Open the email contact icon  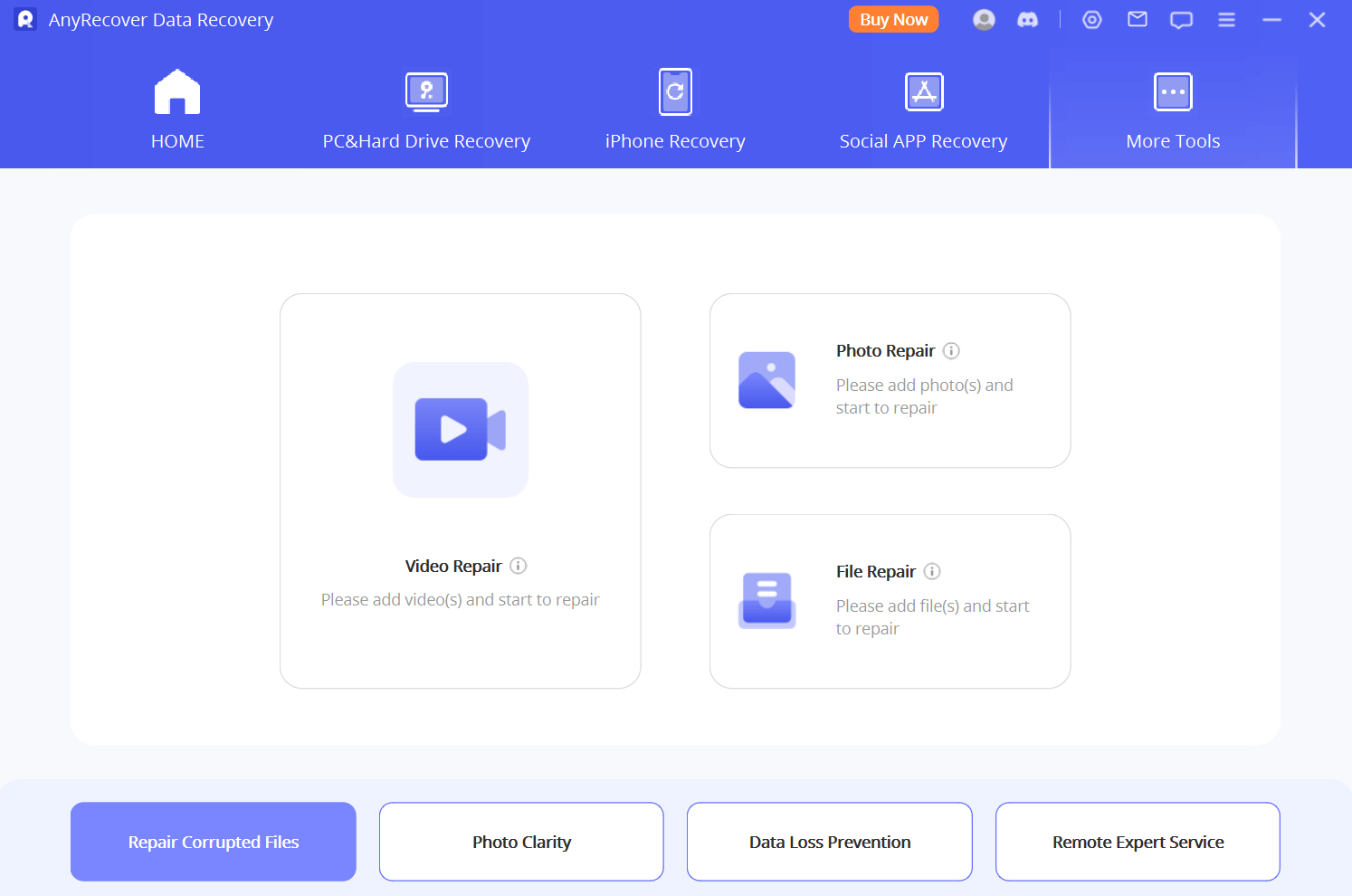1137,19
